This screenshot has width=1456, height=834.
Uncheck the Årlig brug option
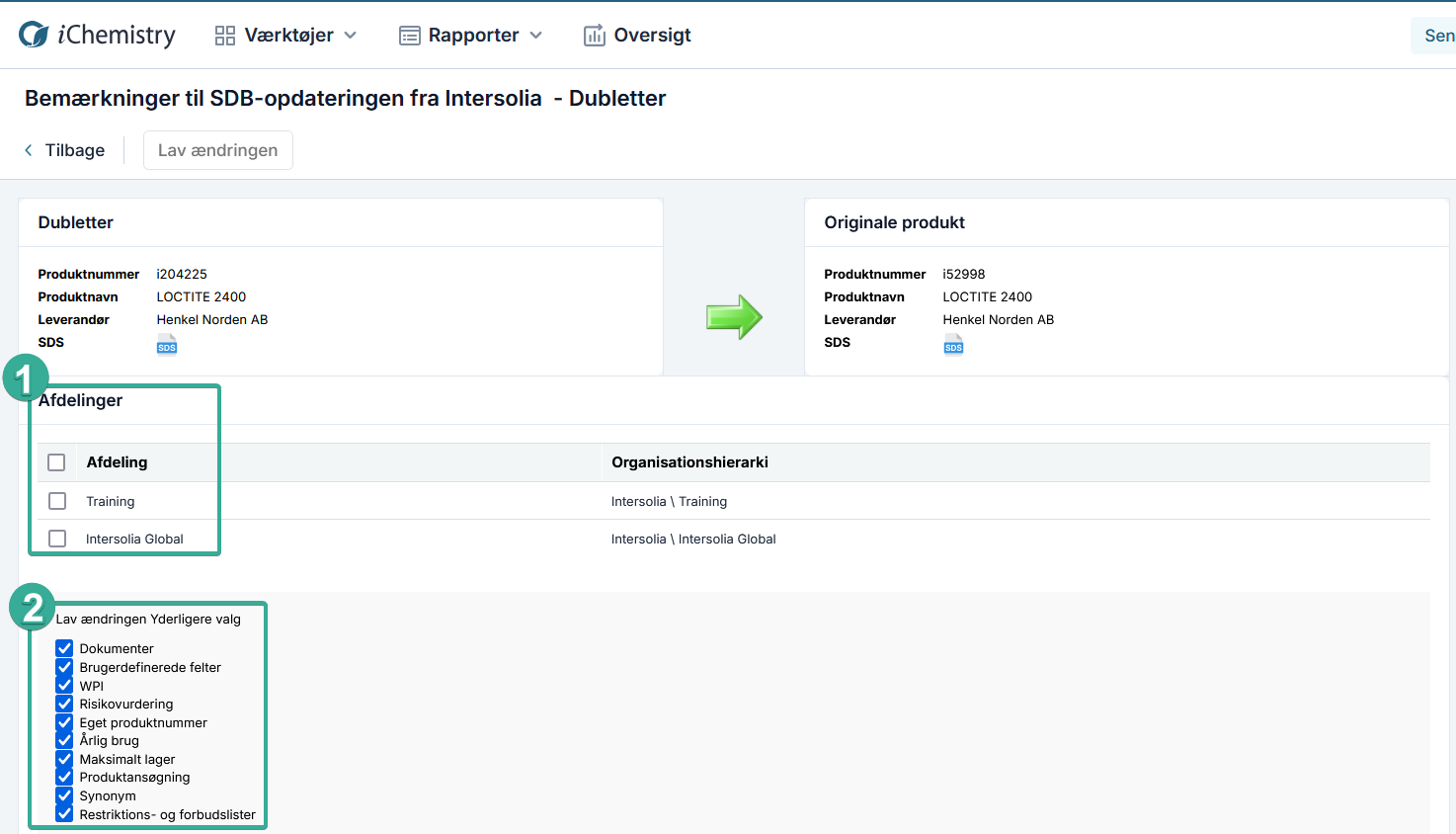click(x=64, y=740)
